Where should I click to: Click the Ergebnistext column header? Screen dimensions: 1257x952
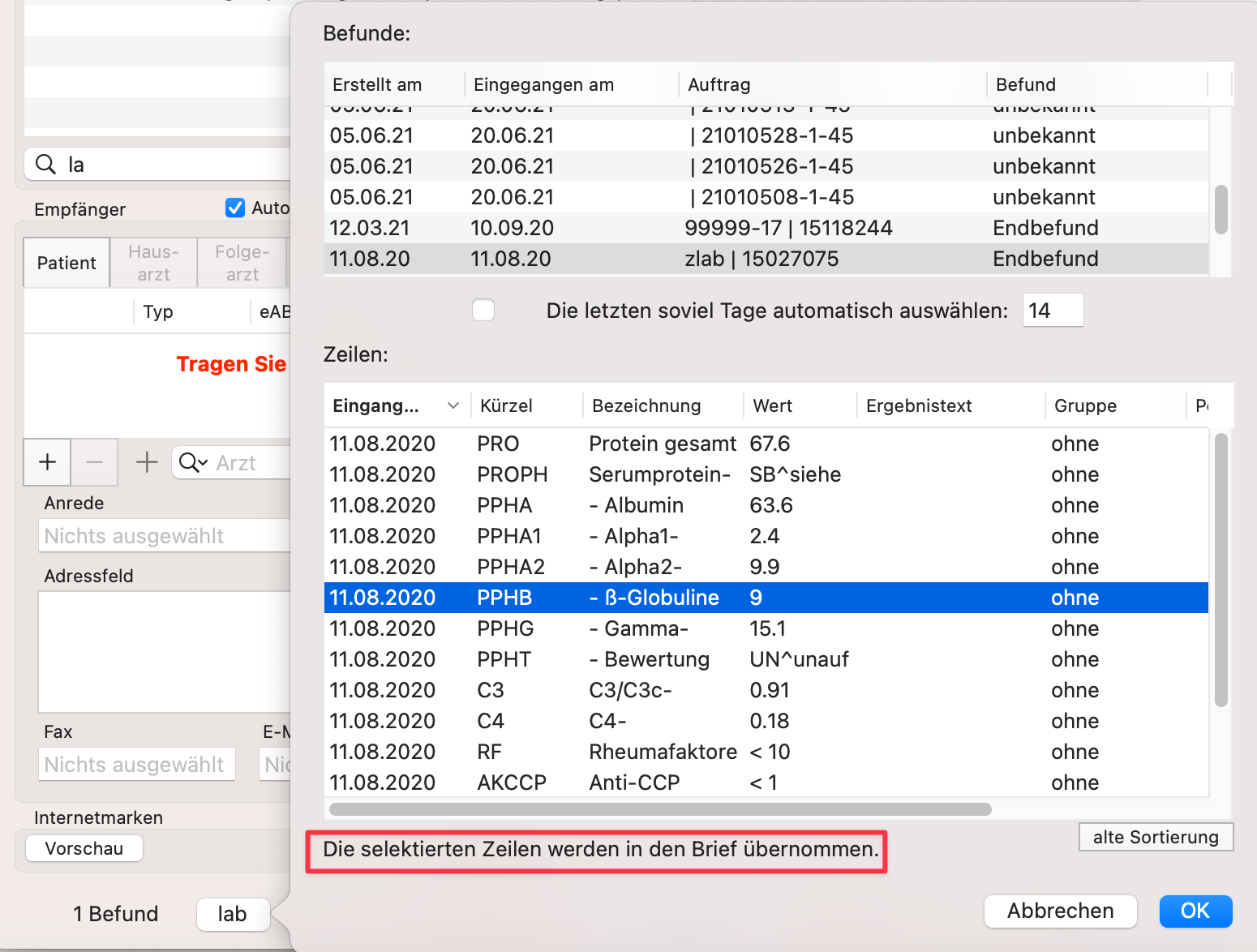click(x=950, y=405)
